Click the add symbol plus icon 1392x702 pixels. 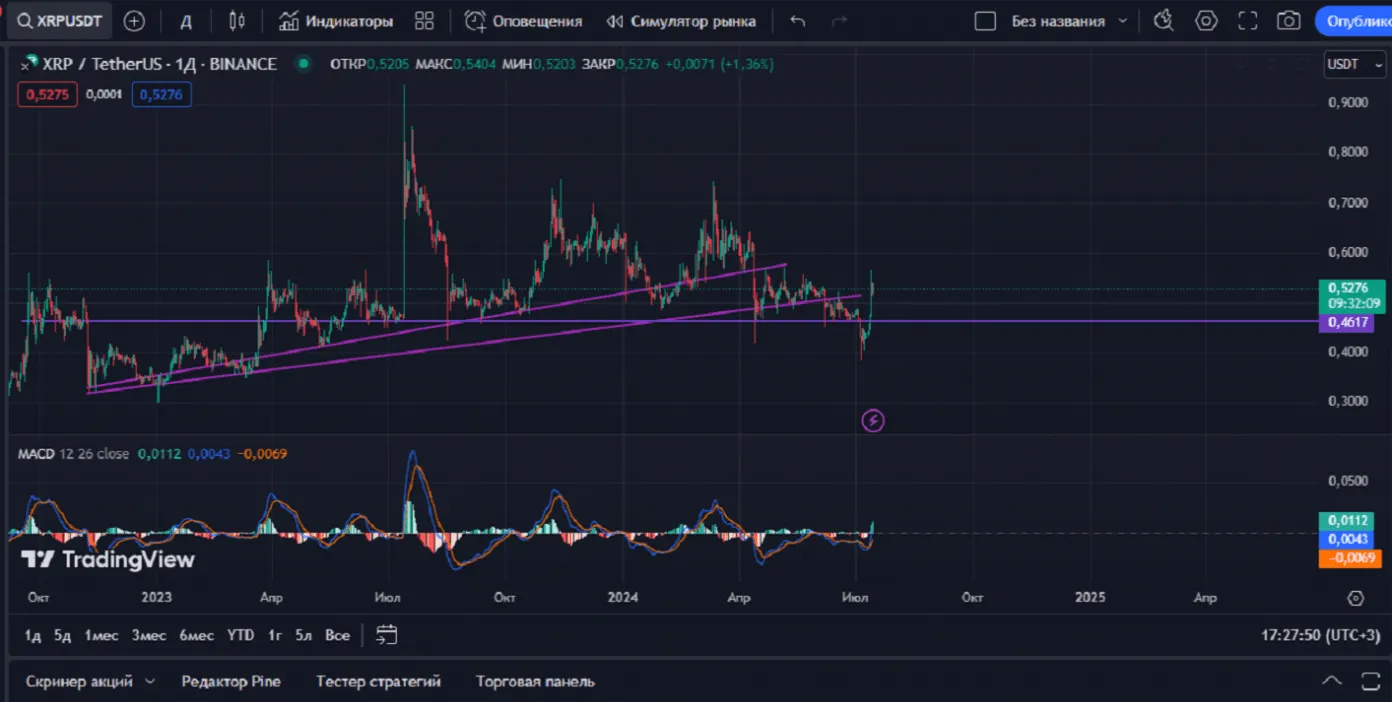tap(134, 21)
